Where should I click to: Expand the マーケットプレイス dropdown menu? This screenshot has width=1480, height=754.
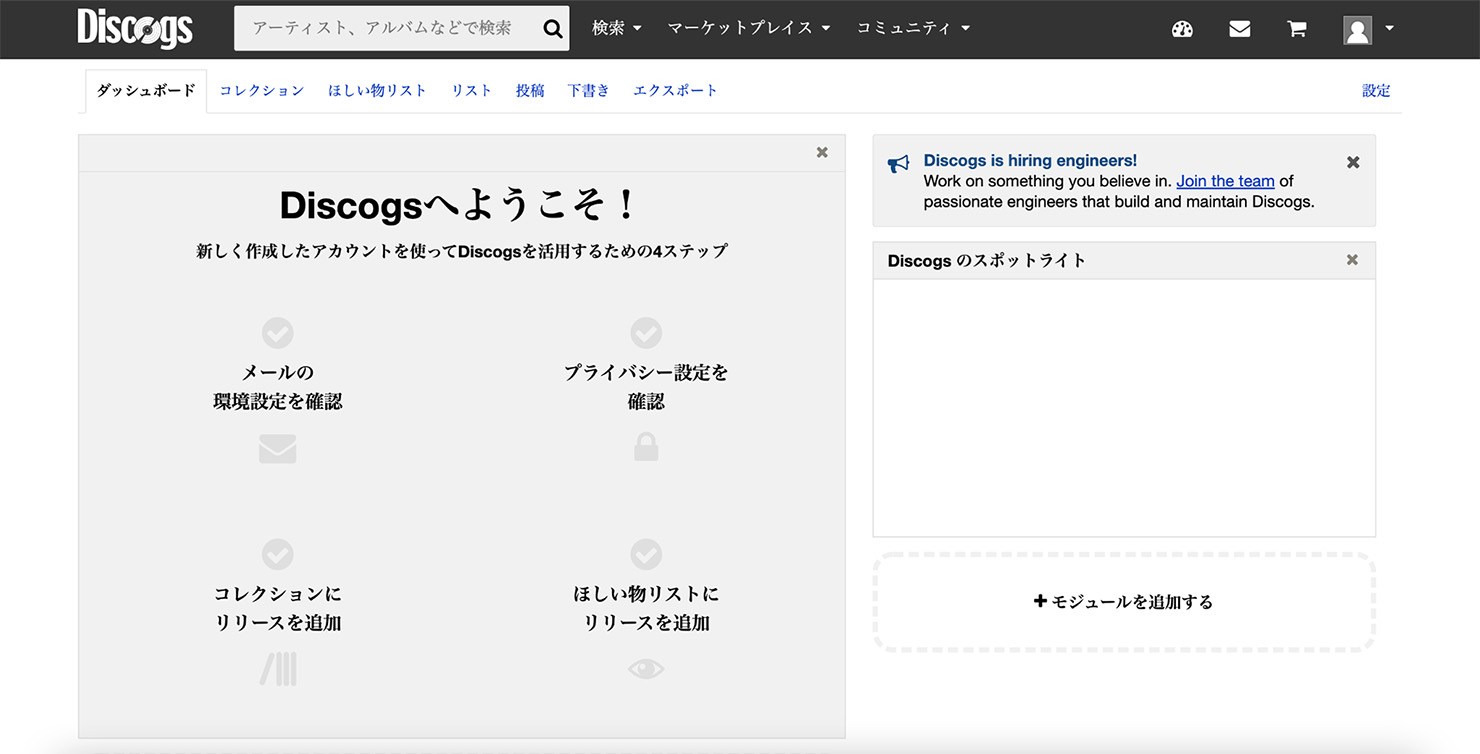pyautogui.click(x=749, y=28)
